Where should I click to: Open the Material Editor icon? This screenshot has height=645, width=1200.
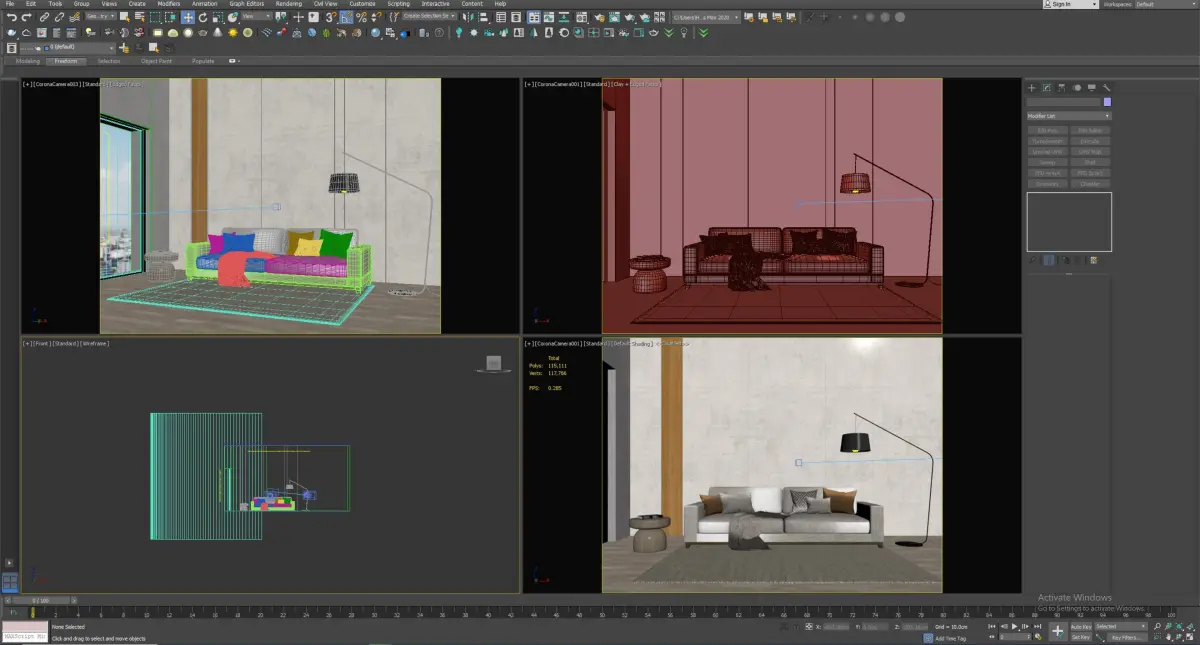(x=582, y=17)
